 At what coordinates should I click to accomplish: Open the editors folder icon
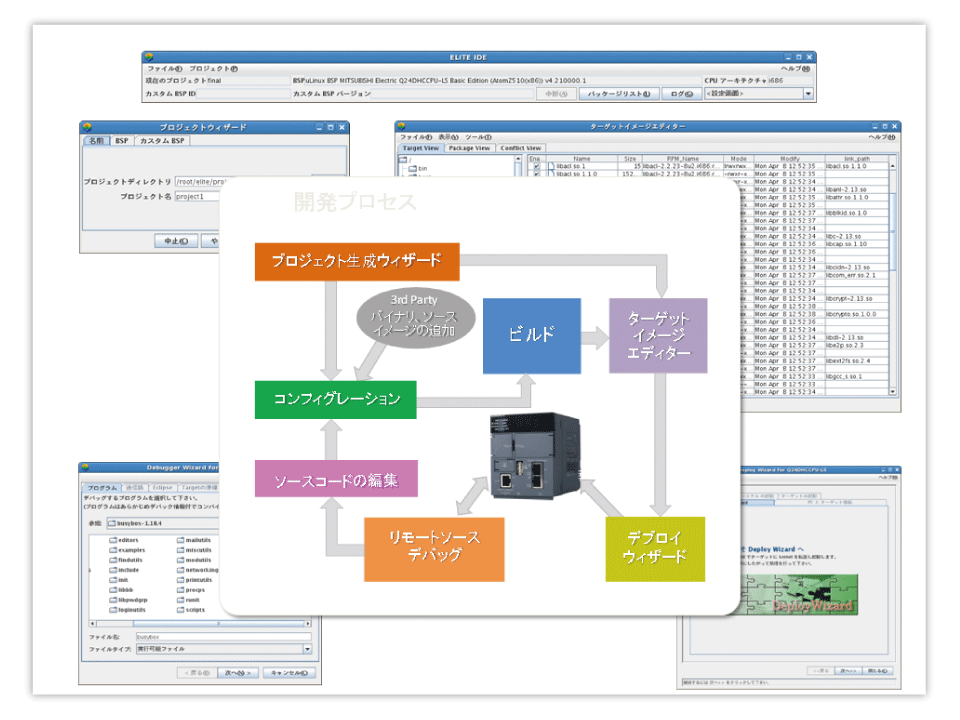click(x=112, y=540)
